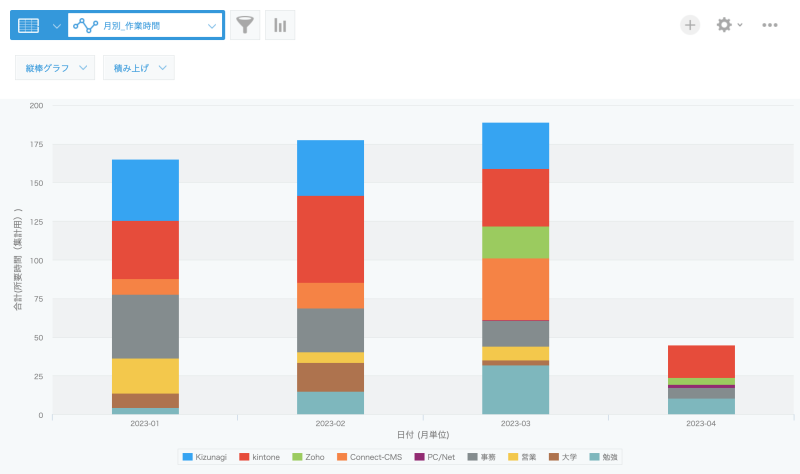800x474 pixels.
Task: Click the 営業 yellow segment of 2023-01
Action: click(x=145, y=376)
